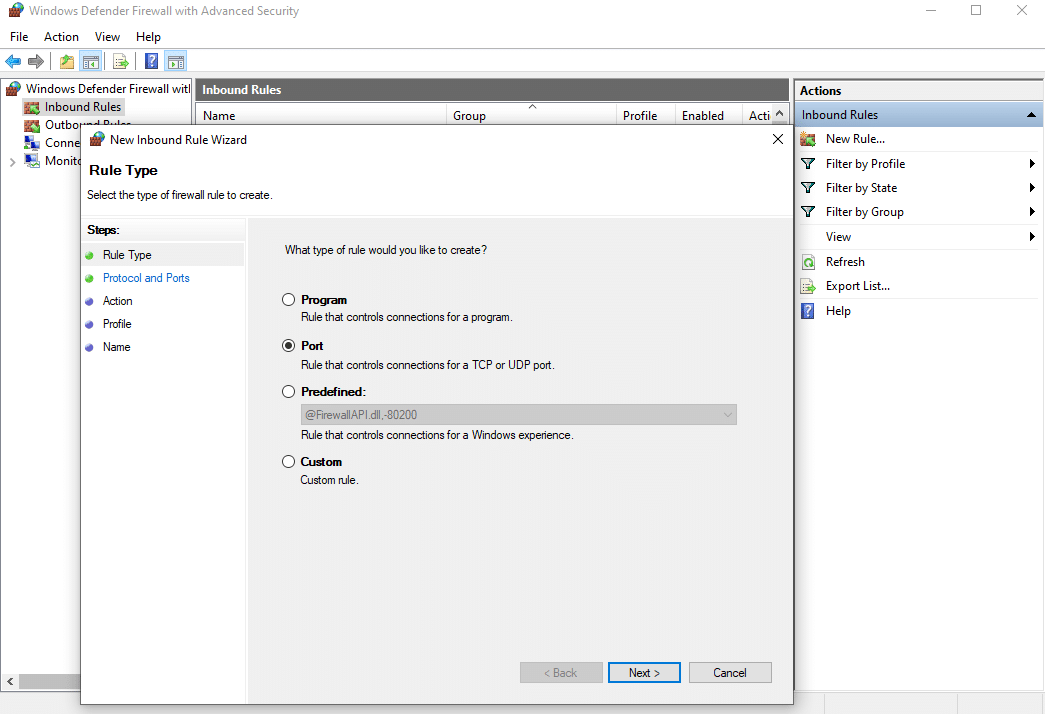1045x714 pixels.
Task: Click the New Rule icon in Actions
Action: point(808,139)
